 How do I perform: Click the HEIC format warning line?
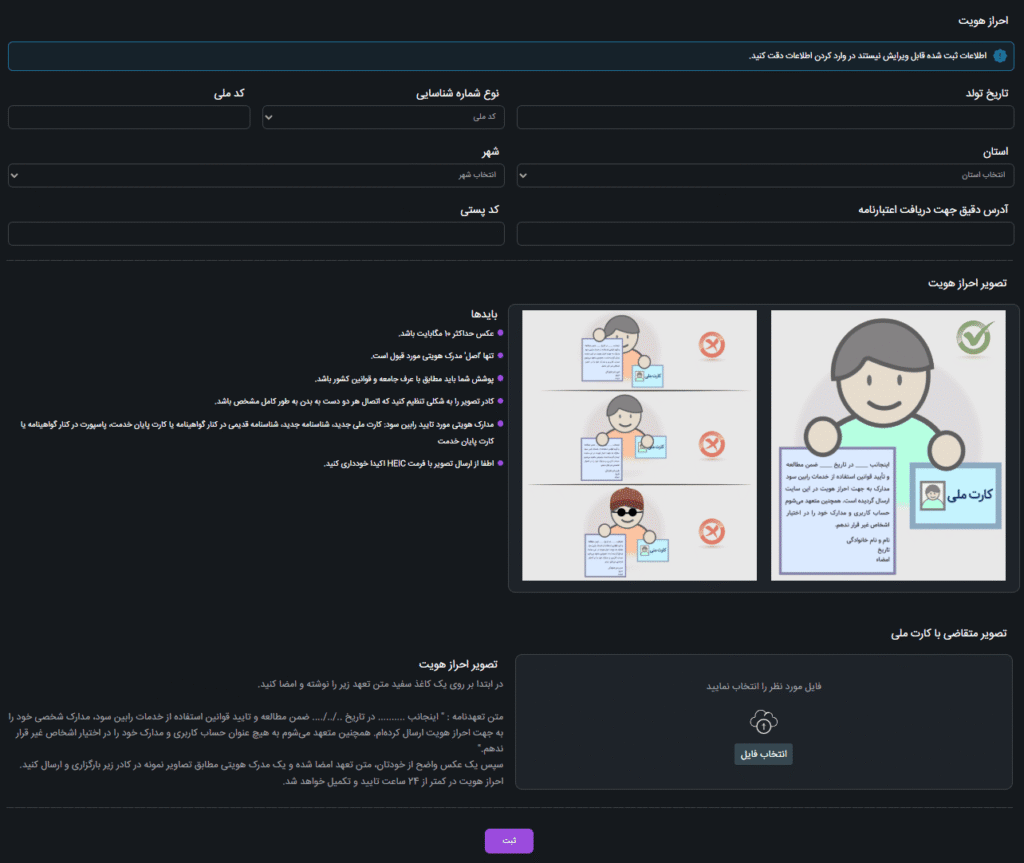click(x=409, y=464)
